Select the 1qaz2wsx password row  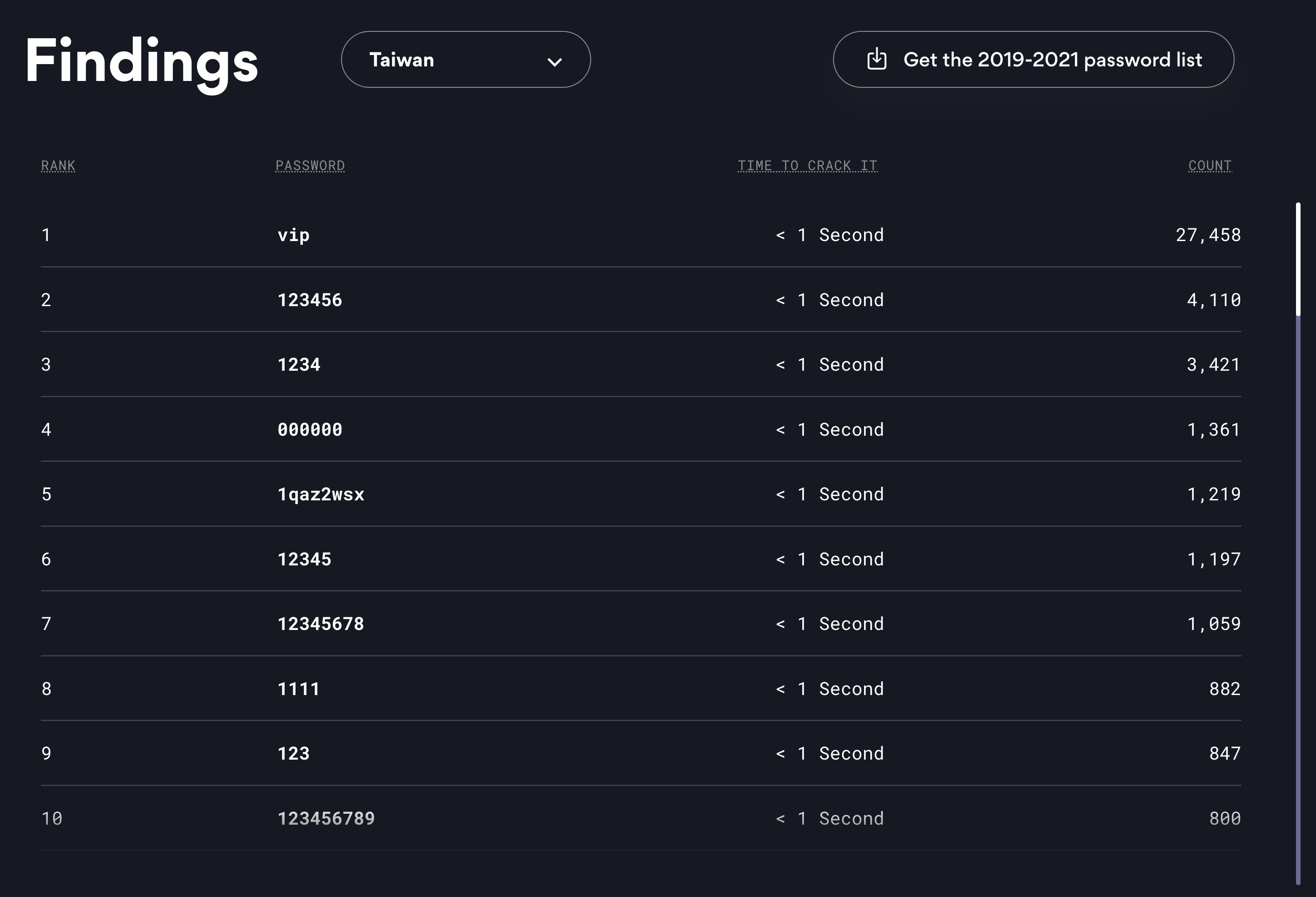[321, 494]
